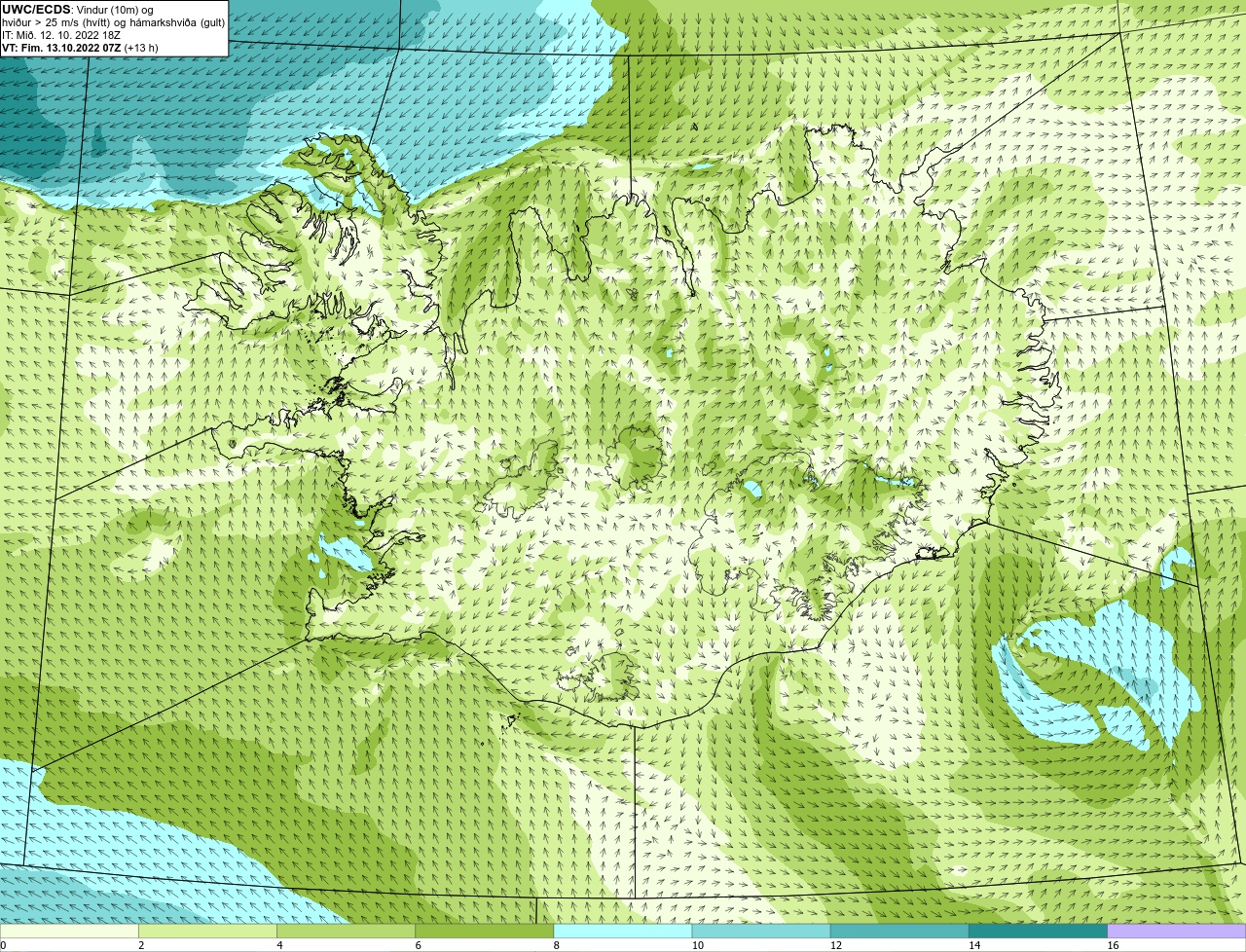Click the 'UWC/ECDS: Vindur (10m) og' title line
The width and height of the screenshot is (1246, 952).
pyautogui.click(x=79, y=9)
